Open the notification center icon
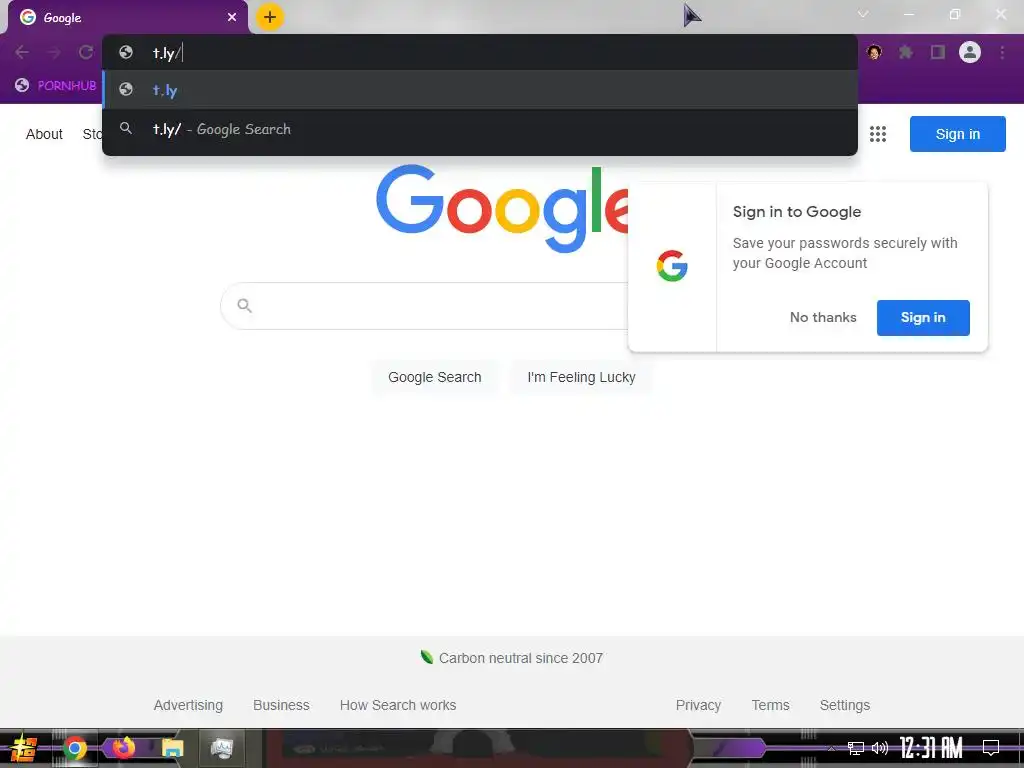The image size is (1024, 768). coord(991,748)
